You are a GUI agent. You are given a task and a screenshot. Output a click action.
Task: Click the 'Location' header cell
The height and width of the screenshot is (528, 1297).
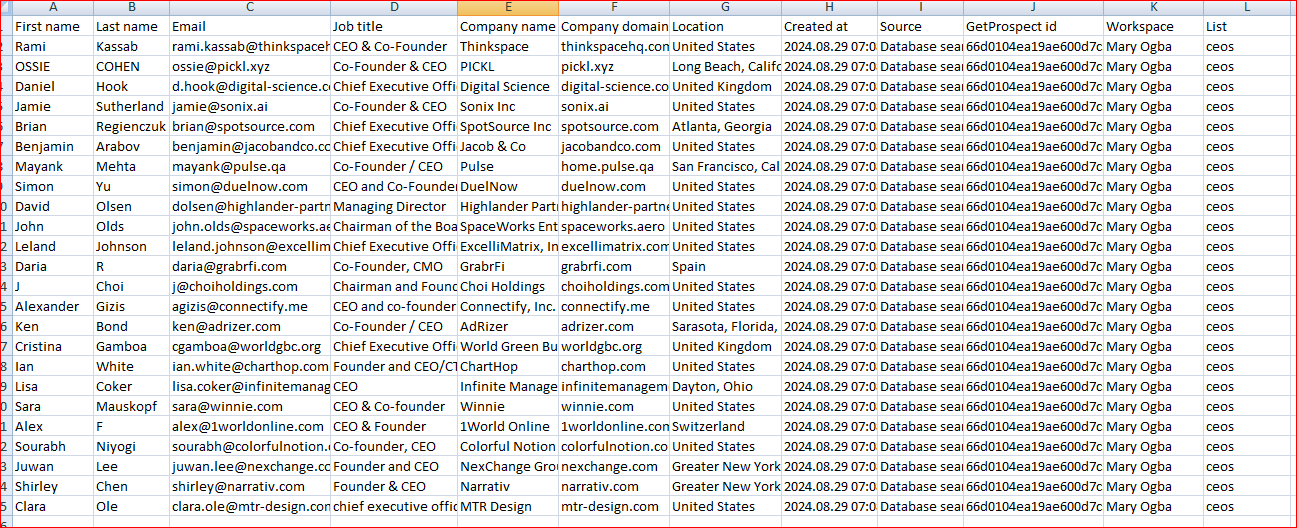725,26
